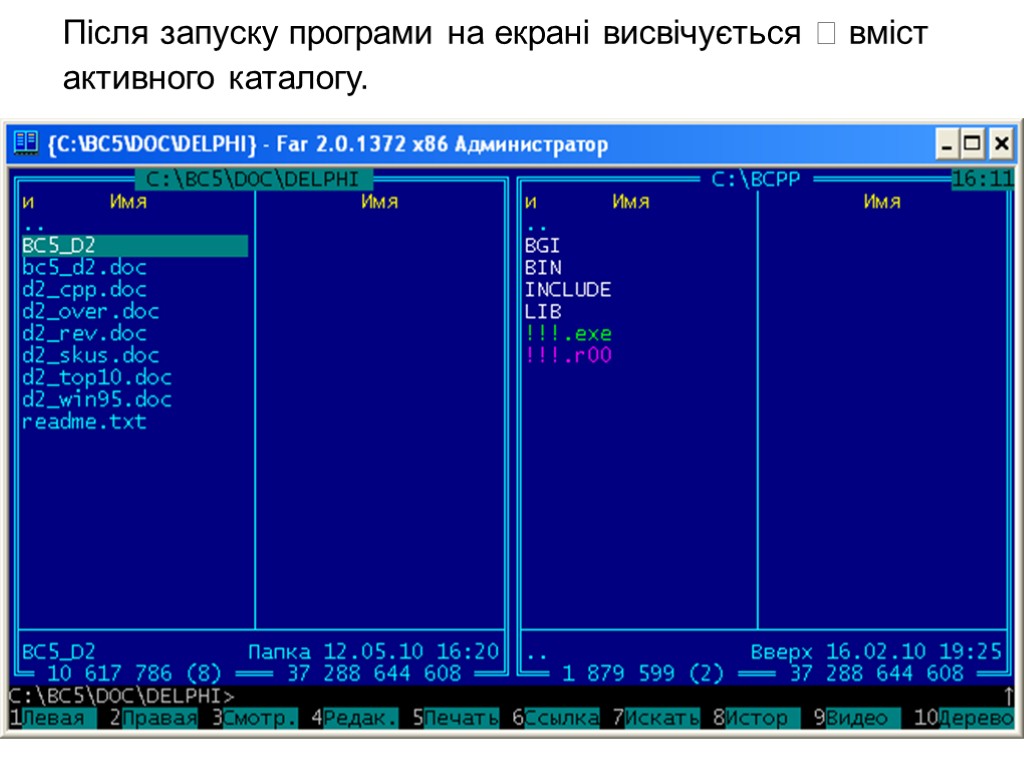
Task: Click the 6 Ссылка function key
Action: click(556, 718)
